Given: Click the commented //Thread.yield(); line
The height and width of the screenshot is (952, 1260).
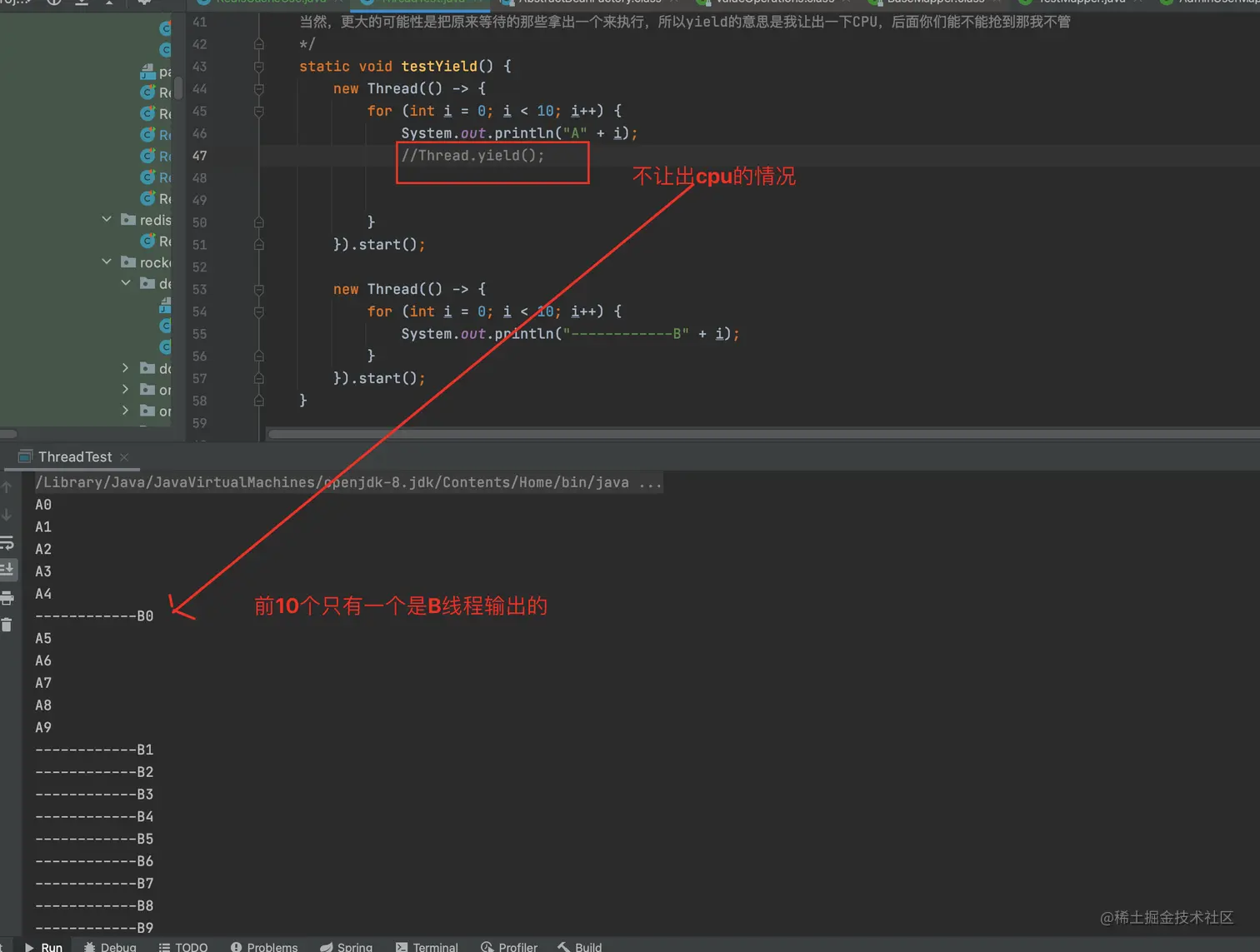Looking at the screenshot, I should pos(472,156).
